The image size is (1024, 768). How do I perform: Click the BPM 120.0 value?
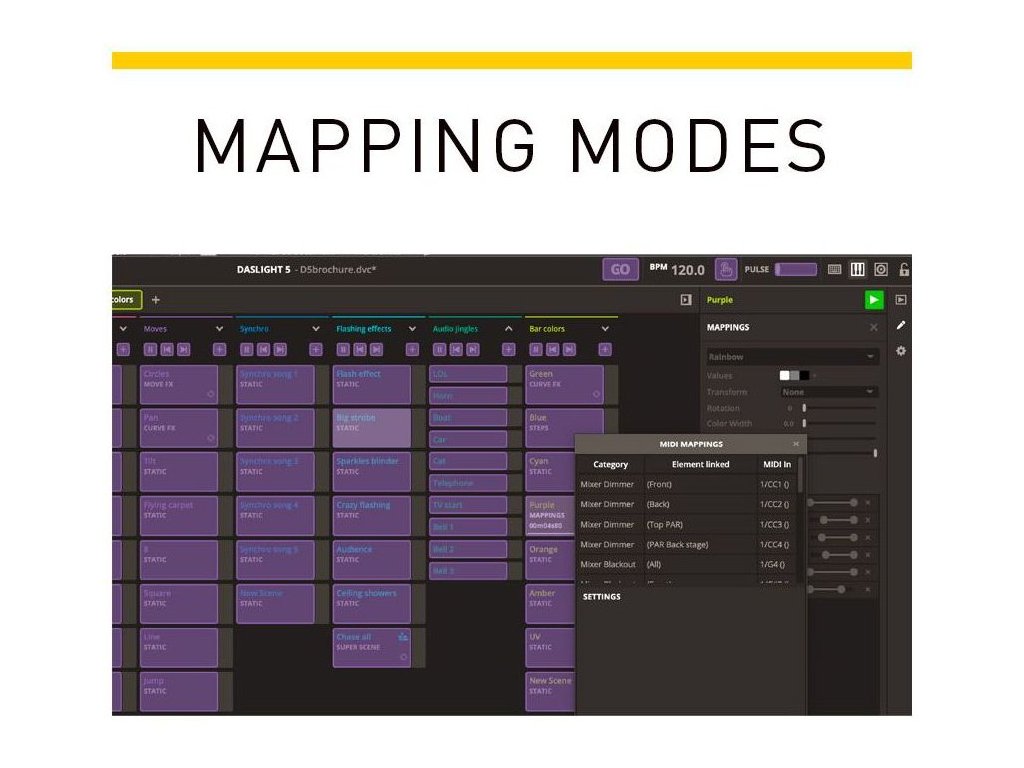(x=688, y=270)
